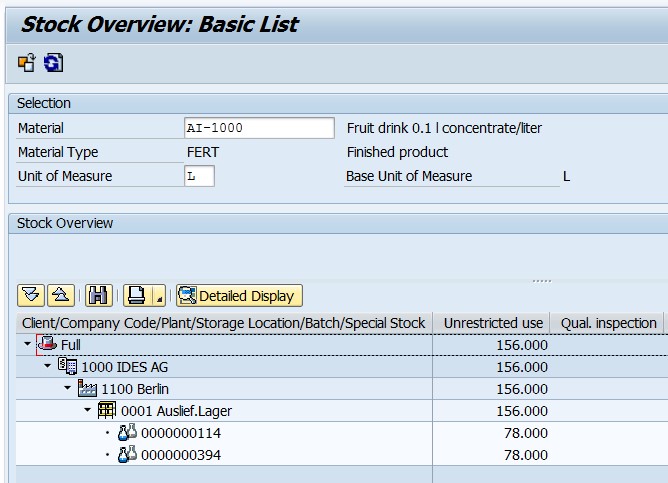
Task: Click the Refresh icon in toolbar
Action: (x=53, y=63)
